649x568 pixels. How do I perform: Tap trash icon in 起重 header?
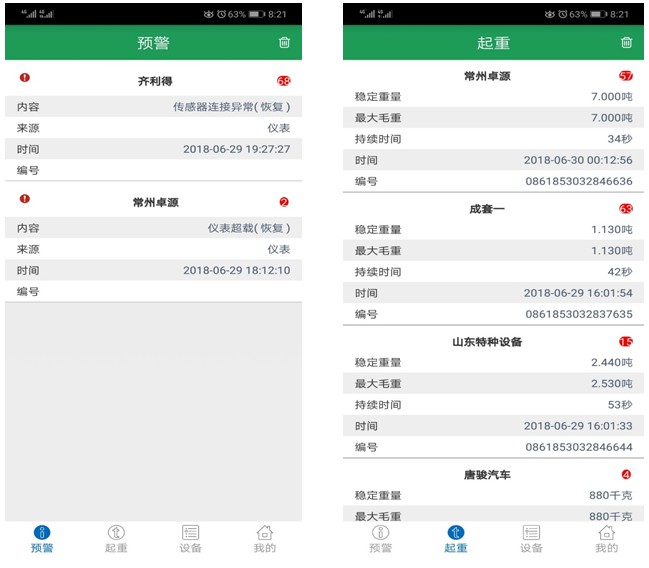[x=627, y=43]
